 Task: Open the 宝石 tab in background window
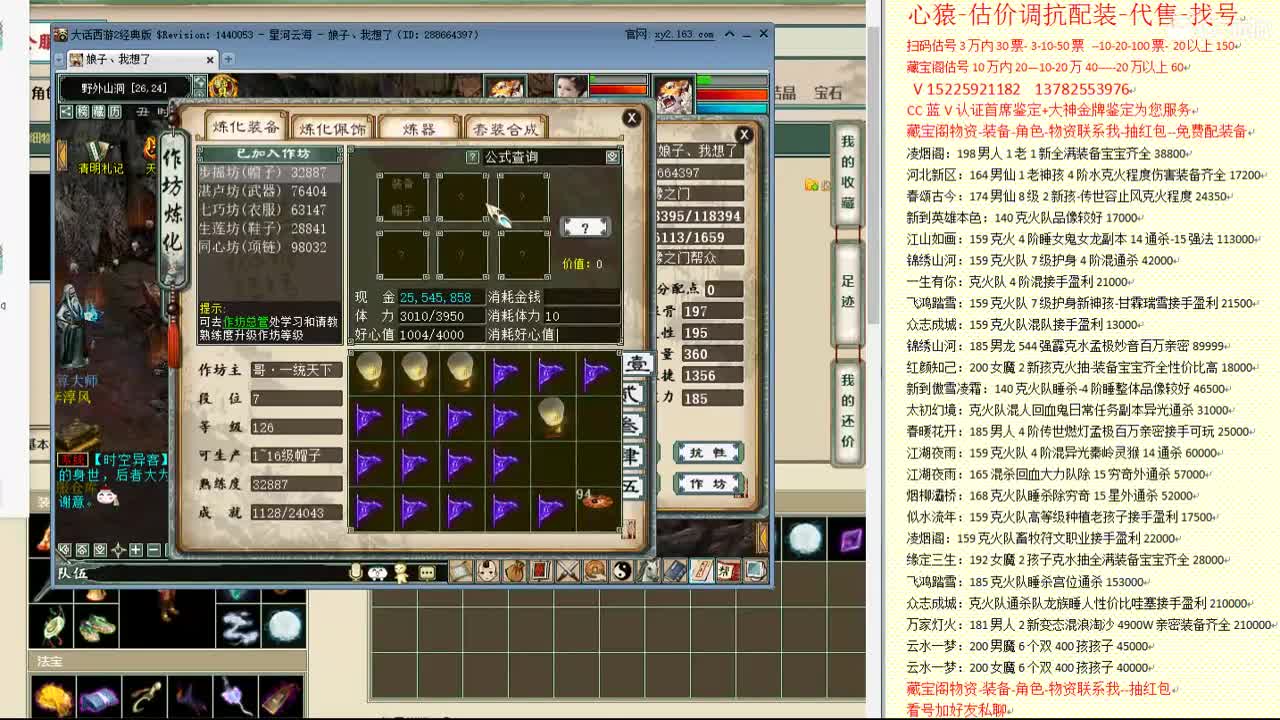point(828,93)
